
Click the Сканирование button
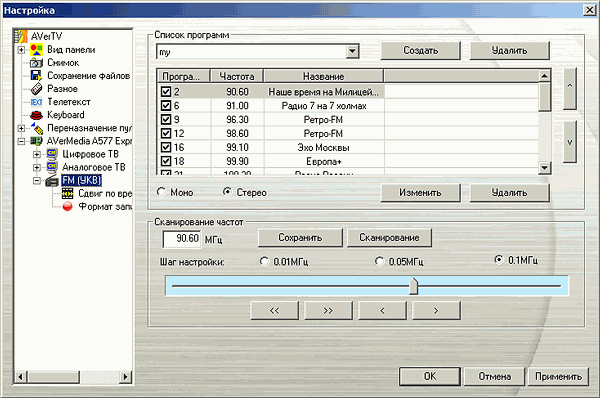(389, 238)
